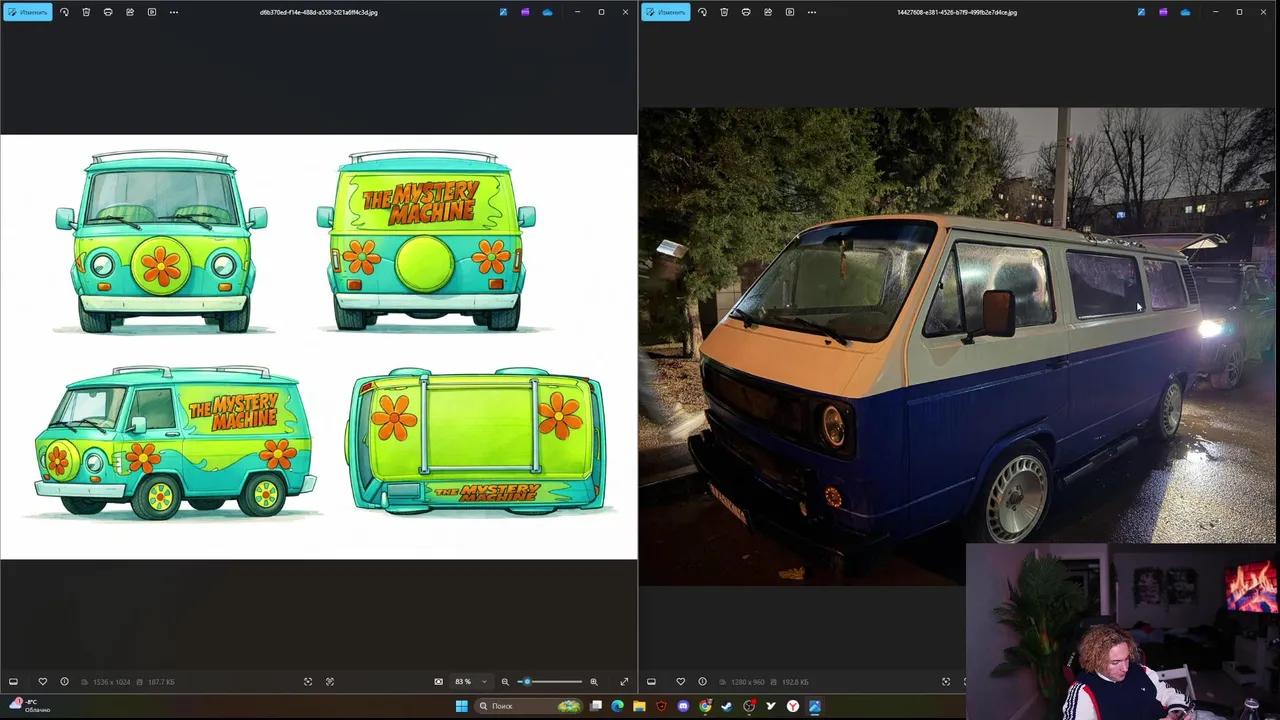
Task: Share image from right Photos window
Action: pyautogui.click(x=768, y=12)
